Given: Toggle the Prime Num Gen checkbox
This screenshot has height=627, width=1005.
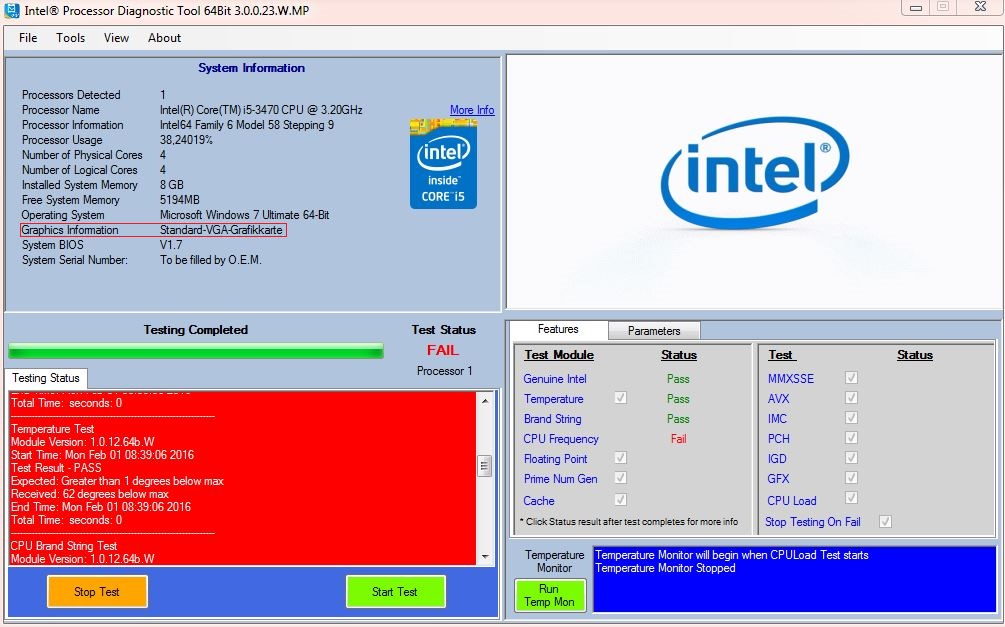Looking at the screenshot, I should 620,478.
